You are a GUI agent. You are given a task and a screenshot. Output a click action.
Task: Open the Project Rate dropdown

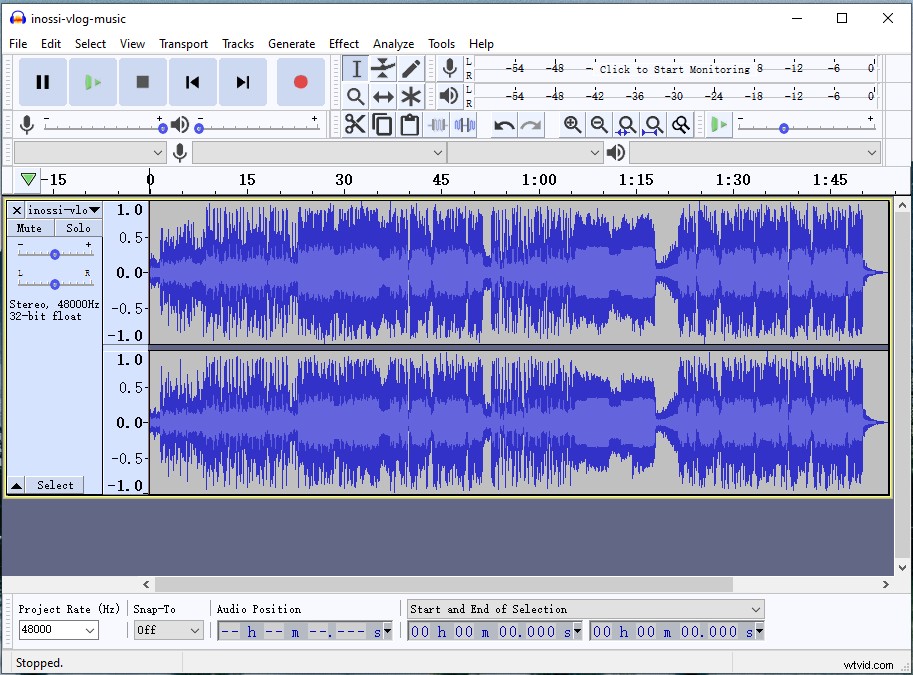point(55,630)
